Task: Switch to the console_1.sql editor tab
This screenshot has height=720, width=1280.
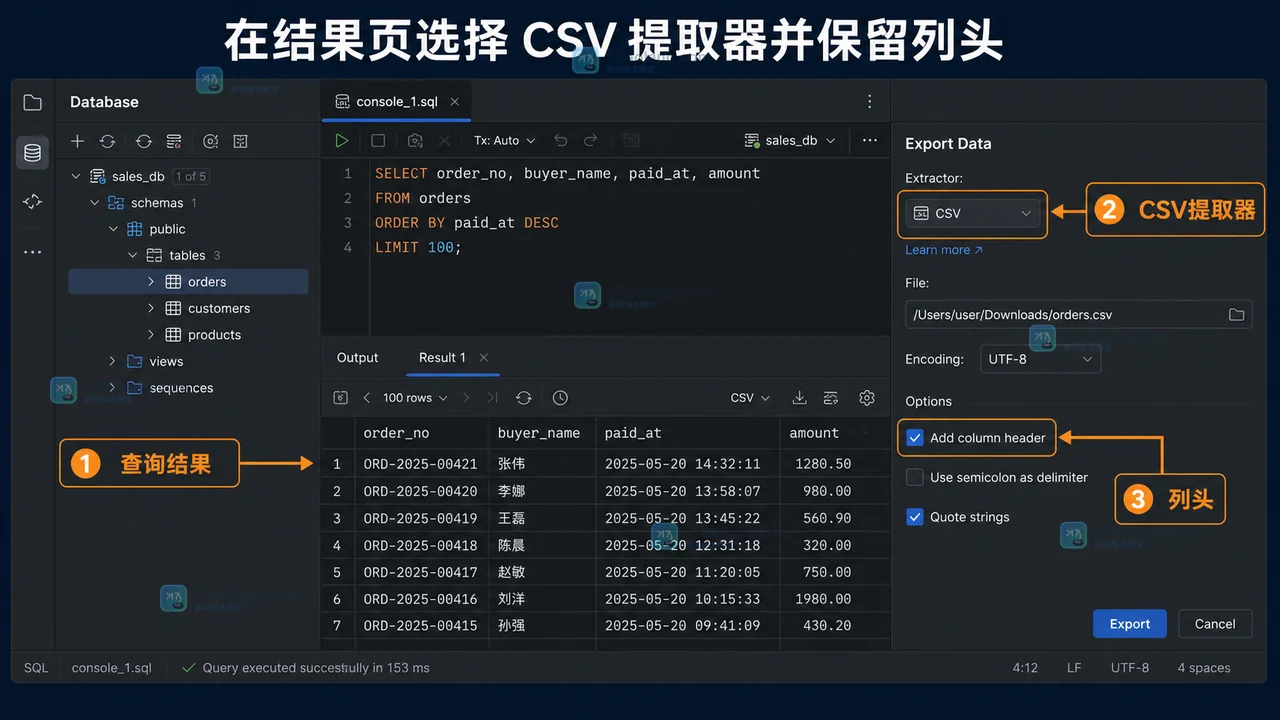Action: pos(396,102)
